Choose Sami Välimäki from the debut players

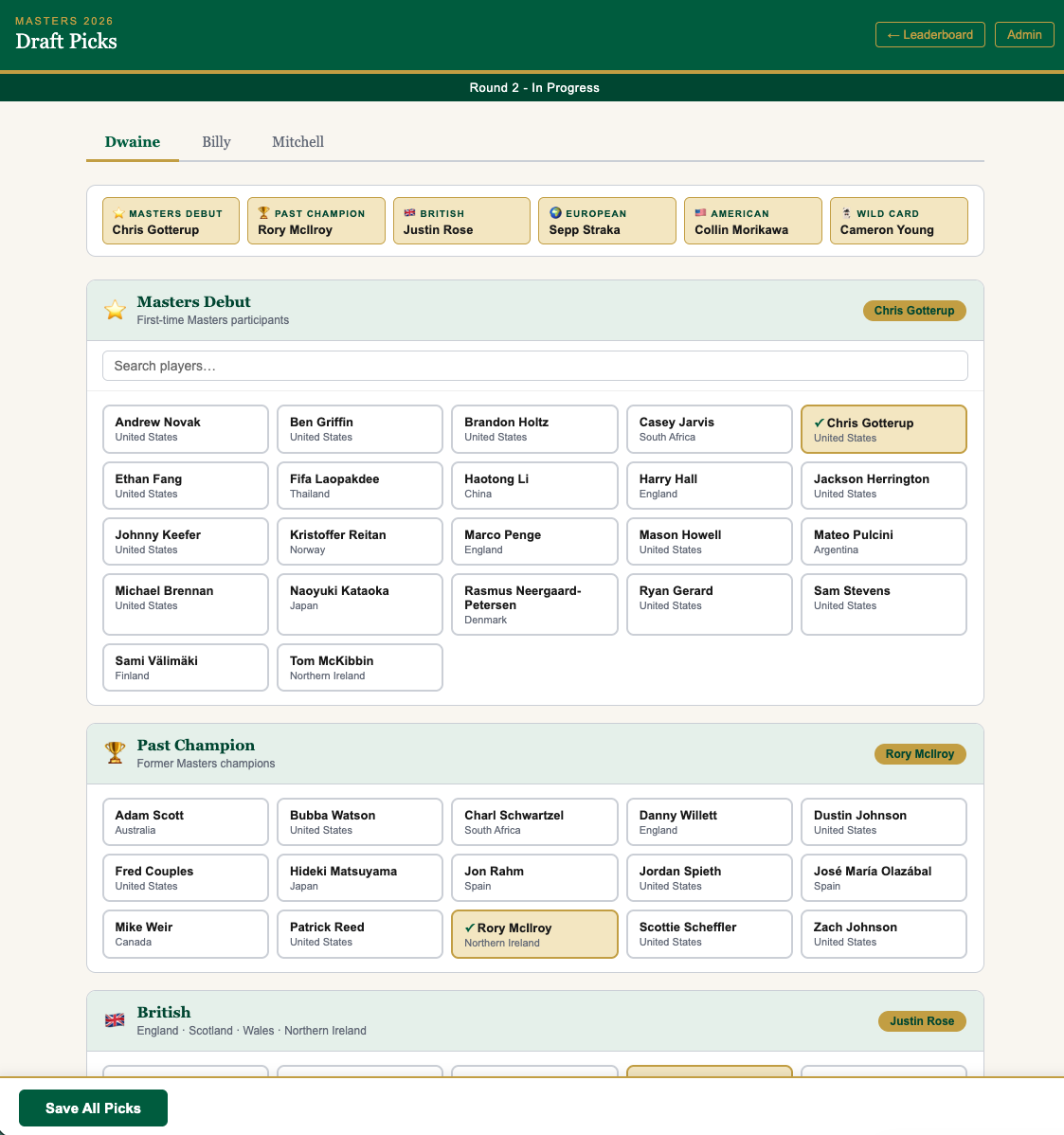coord(185,667)
